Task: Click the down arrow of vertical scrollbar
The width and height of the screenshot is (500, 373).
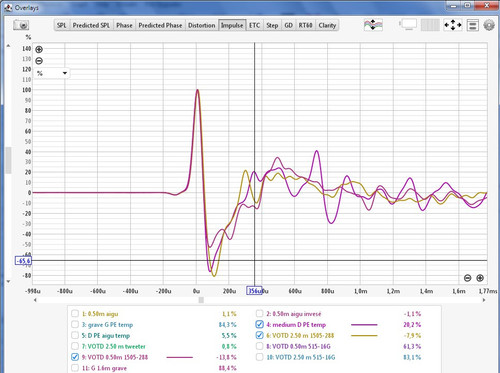Action: (8, 282)
